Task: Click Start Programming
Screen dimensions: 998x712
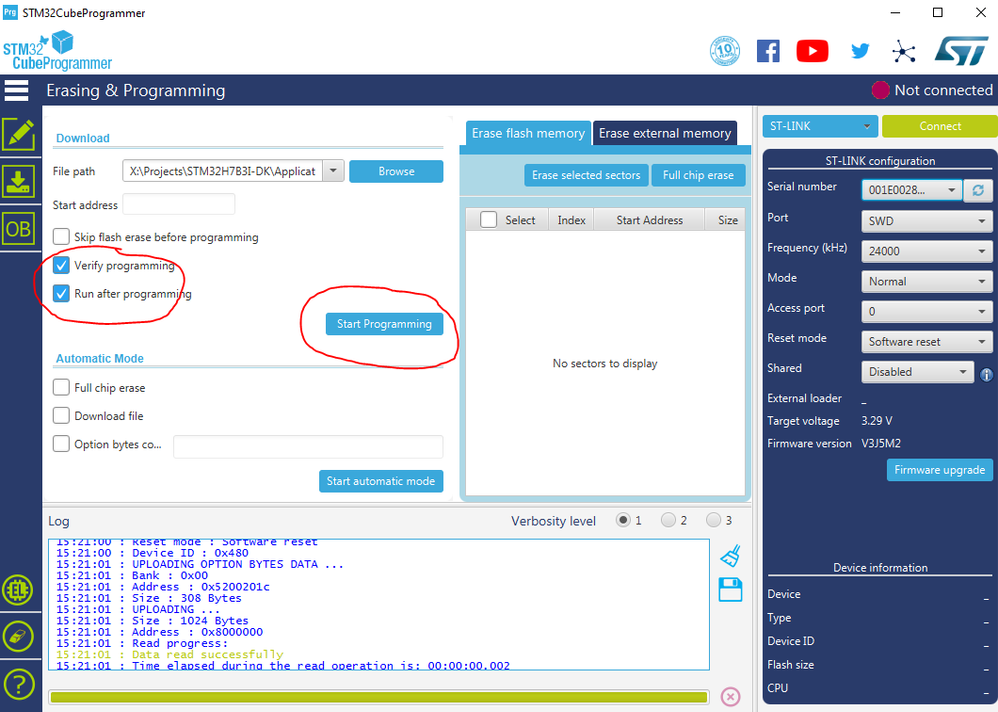Action: [384, 324]
